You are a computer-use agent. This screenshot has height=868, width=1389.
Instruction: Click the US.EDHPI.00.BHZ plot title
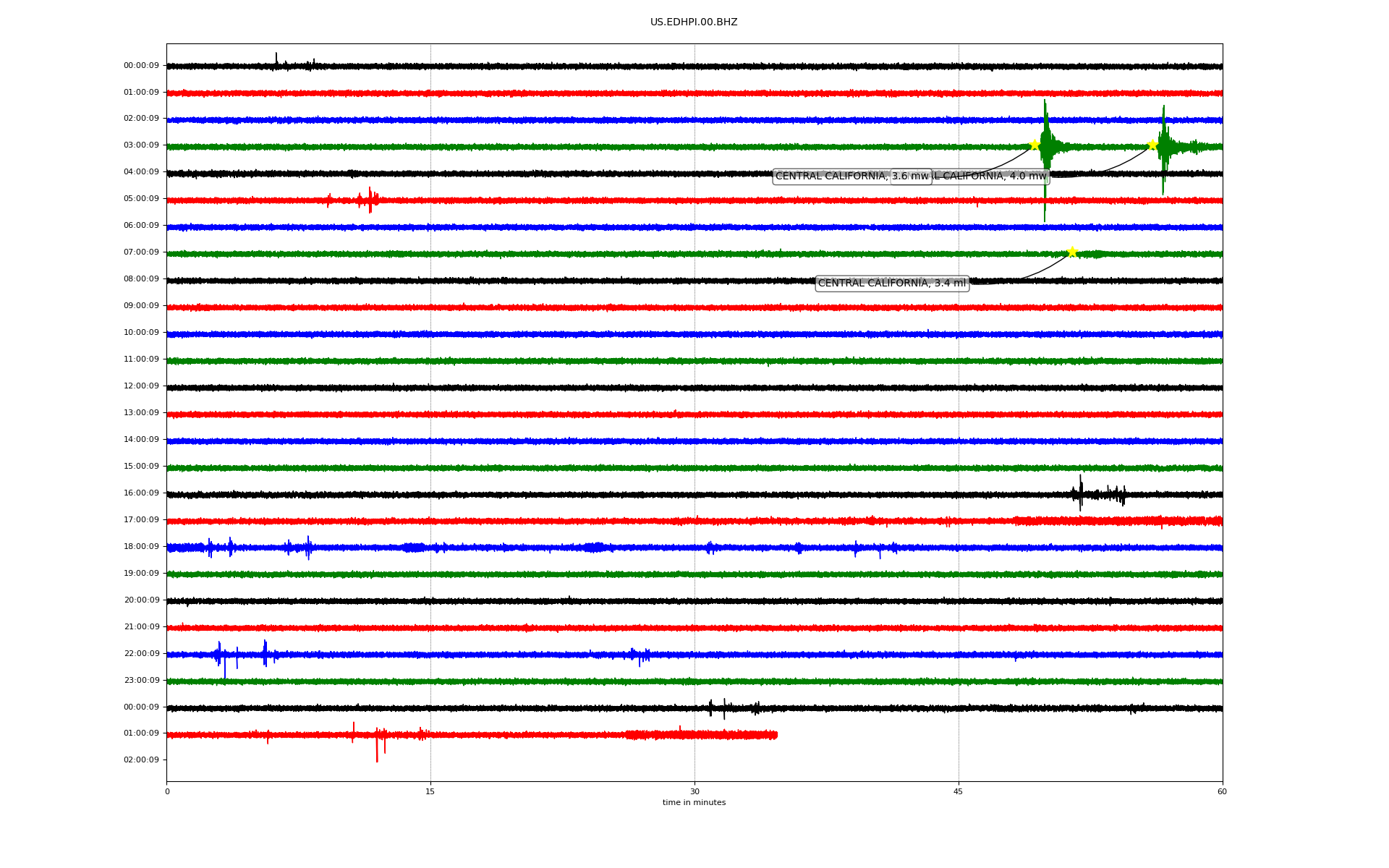pos(694,22)
